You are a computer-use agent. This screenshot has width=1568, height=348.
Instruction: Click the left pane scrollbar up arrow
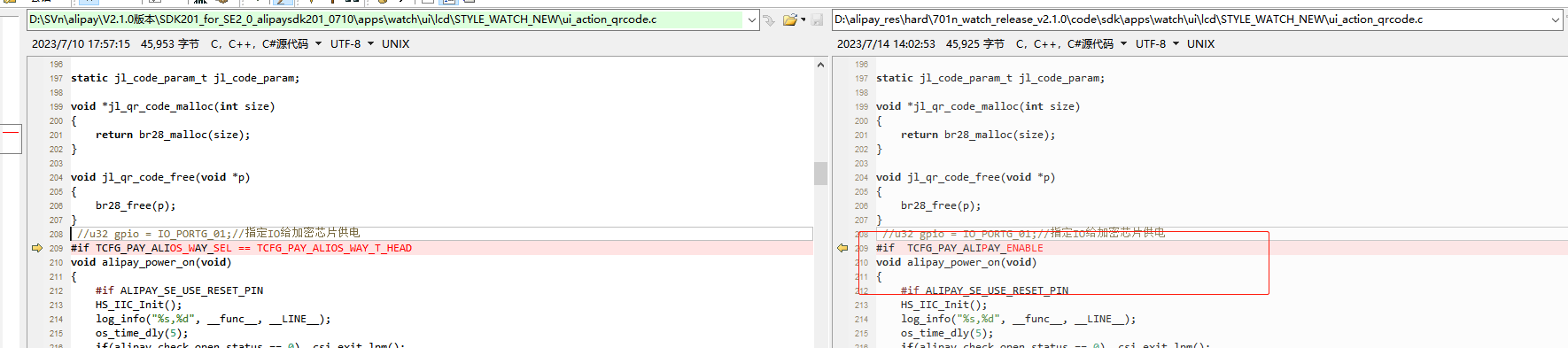tap(820, 65)
